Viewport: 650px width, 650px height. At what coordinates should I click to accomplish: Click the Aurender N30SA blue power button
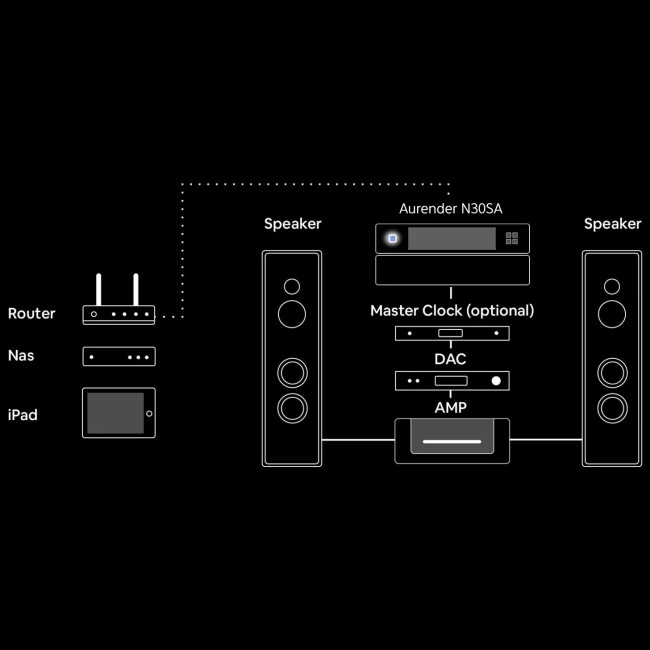[x=393, y=238]
